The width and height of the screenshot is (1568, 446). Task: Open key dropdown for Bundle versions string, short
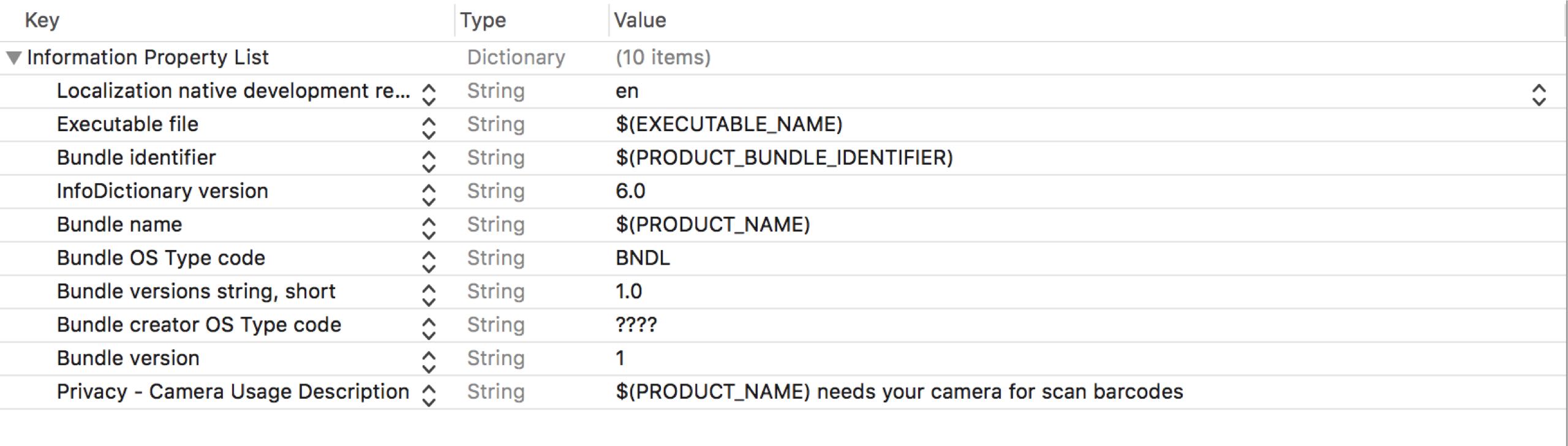[429, 295]
